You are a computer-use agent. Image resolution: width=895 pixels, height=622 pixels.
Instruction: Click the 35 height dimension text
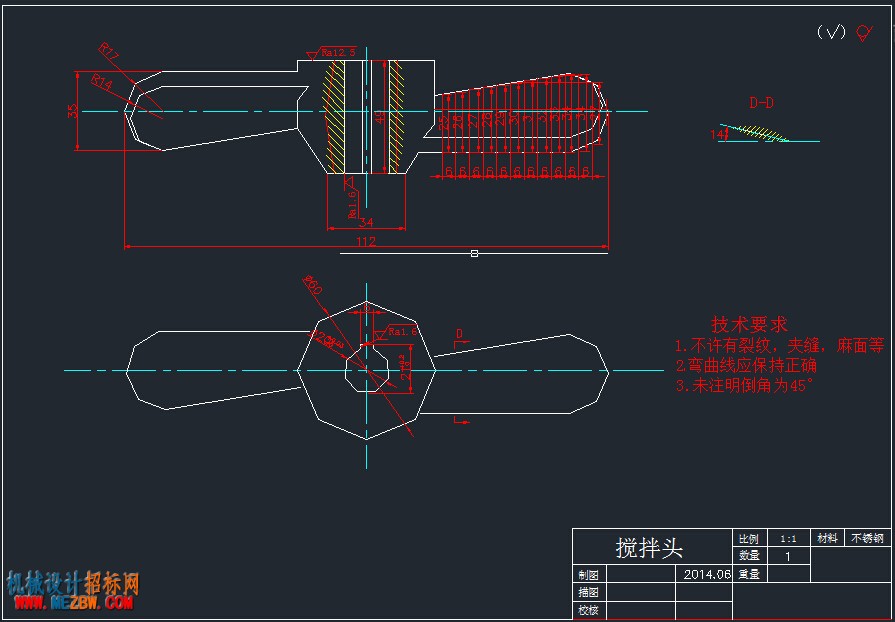point(73,111)
